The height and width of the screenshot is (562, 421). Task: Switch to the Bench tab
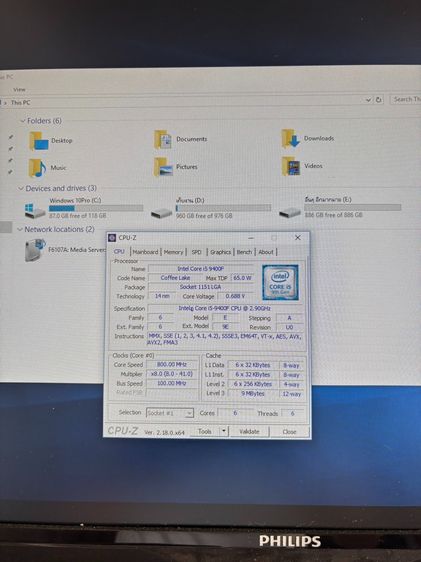click(x=244, y=252)
